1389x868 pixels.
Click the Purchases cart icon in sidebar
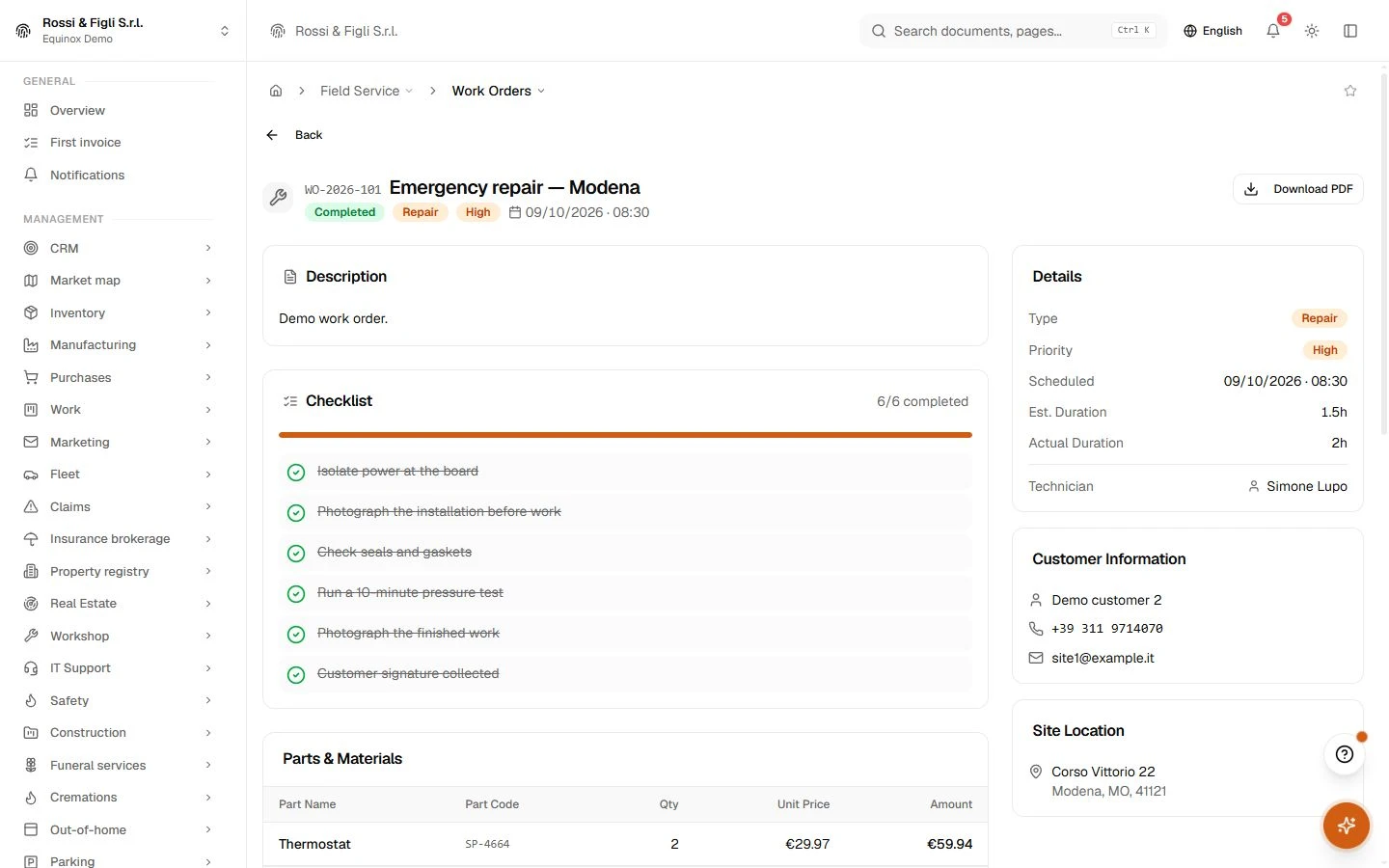pos(31,378)
